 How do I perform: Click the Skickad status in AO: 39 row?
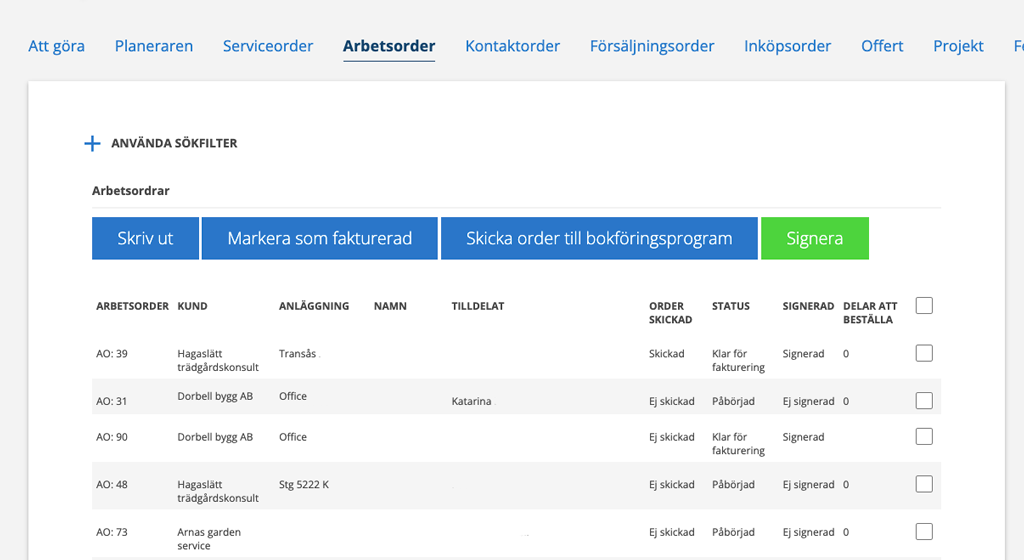666,354
